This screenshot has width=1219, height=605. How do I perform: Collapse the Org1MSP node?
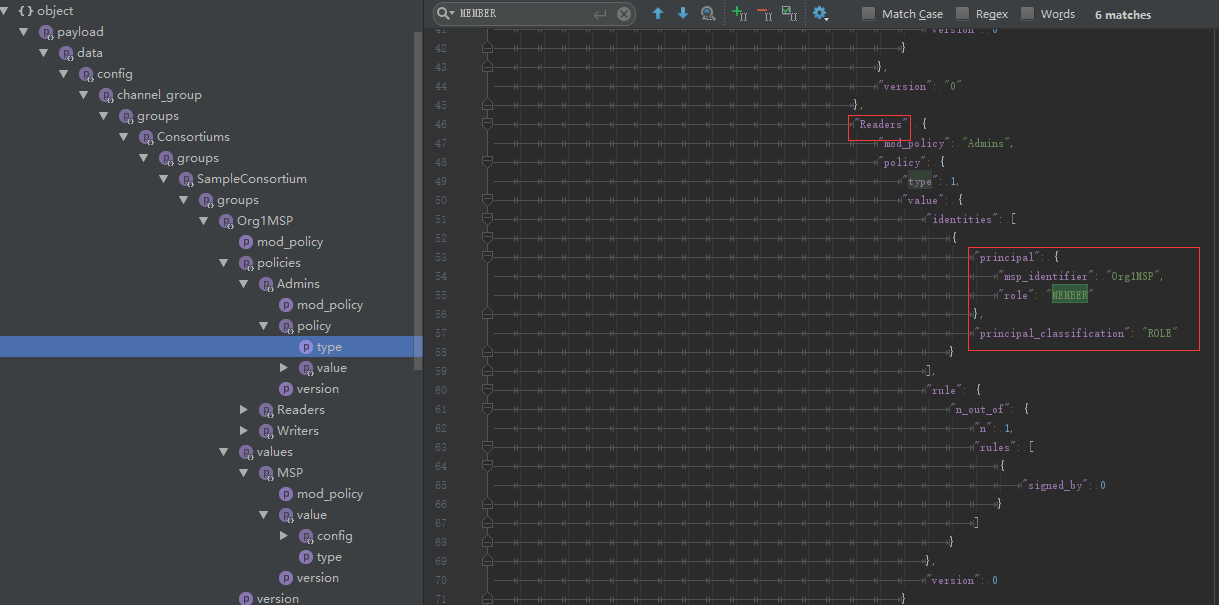pyautogui.click(x=204, y=221)
